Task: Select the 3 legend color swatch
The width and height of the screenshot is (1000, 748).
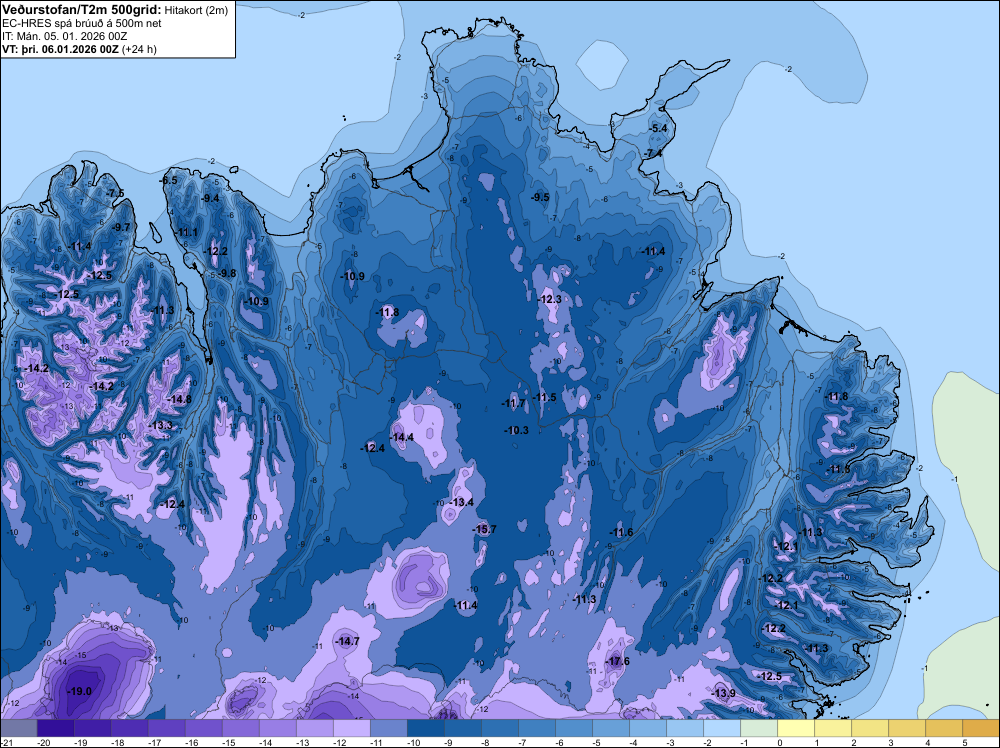Action: [x=906, y=728]
